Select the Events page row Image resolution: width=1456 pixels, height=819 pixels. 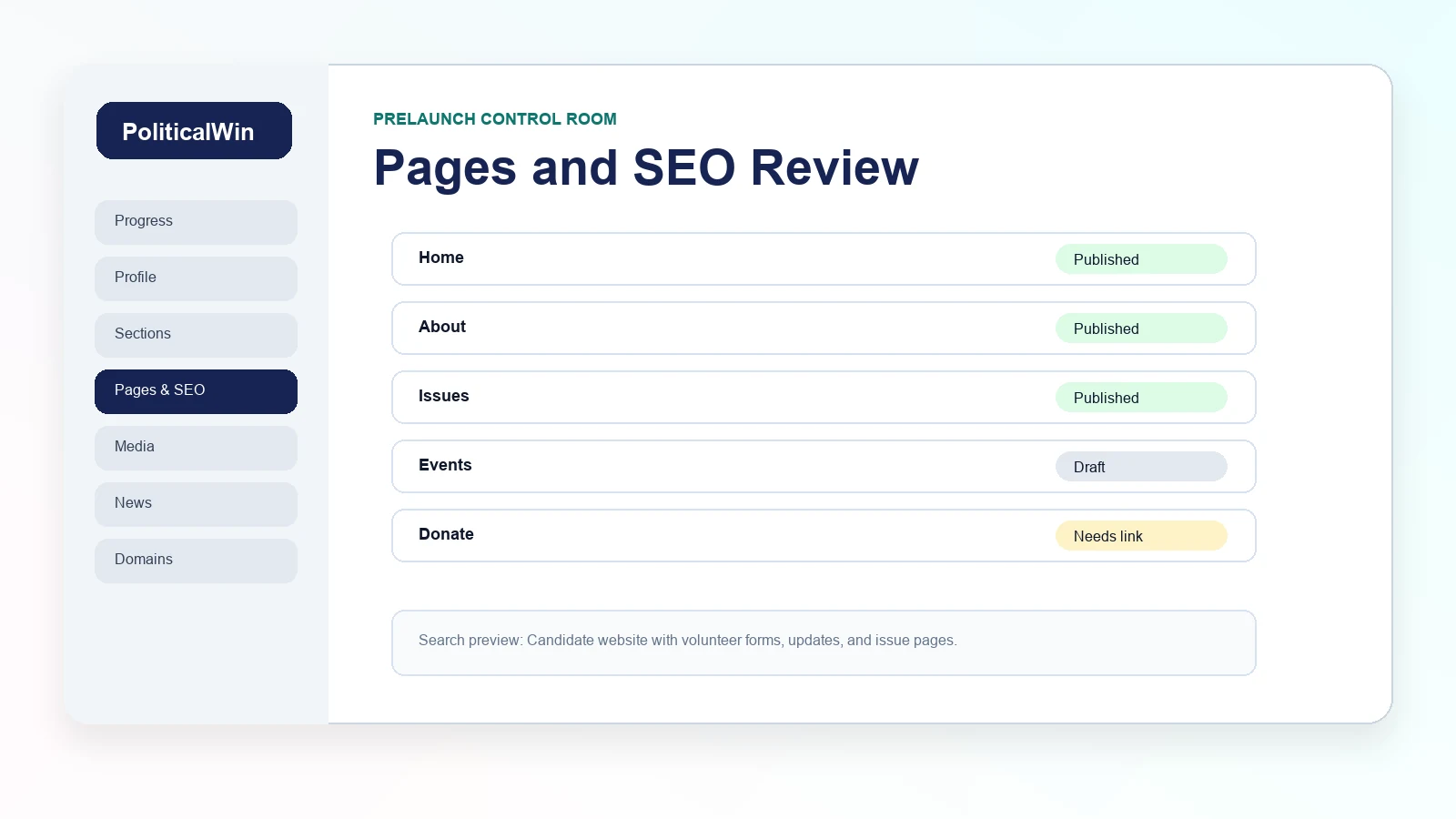pyautogui.click(x=824, y=466)
